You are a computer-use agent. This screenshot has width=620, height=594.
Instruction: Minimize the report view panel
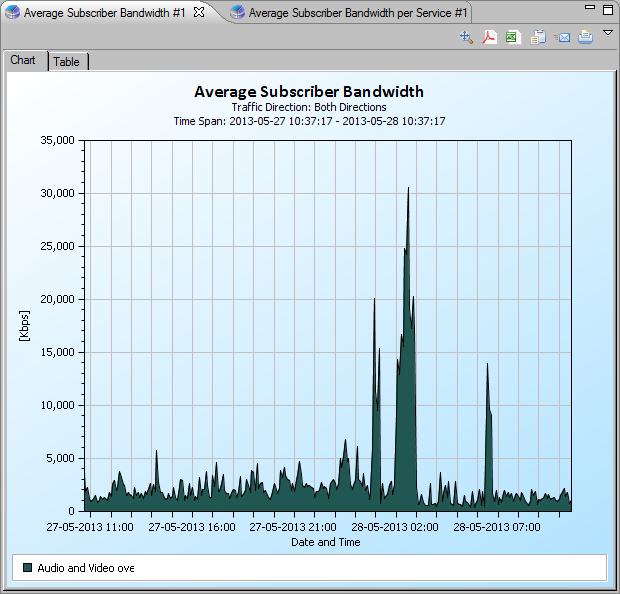[x=589, y=9]
